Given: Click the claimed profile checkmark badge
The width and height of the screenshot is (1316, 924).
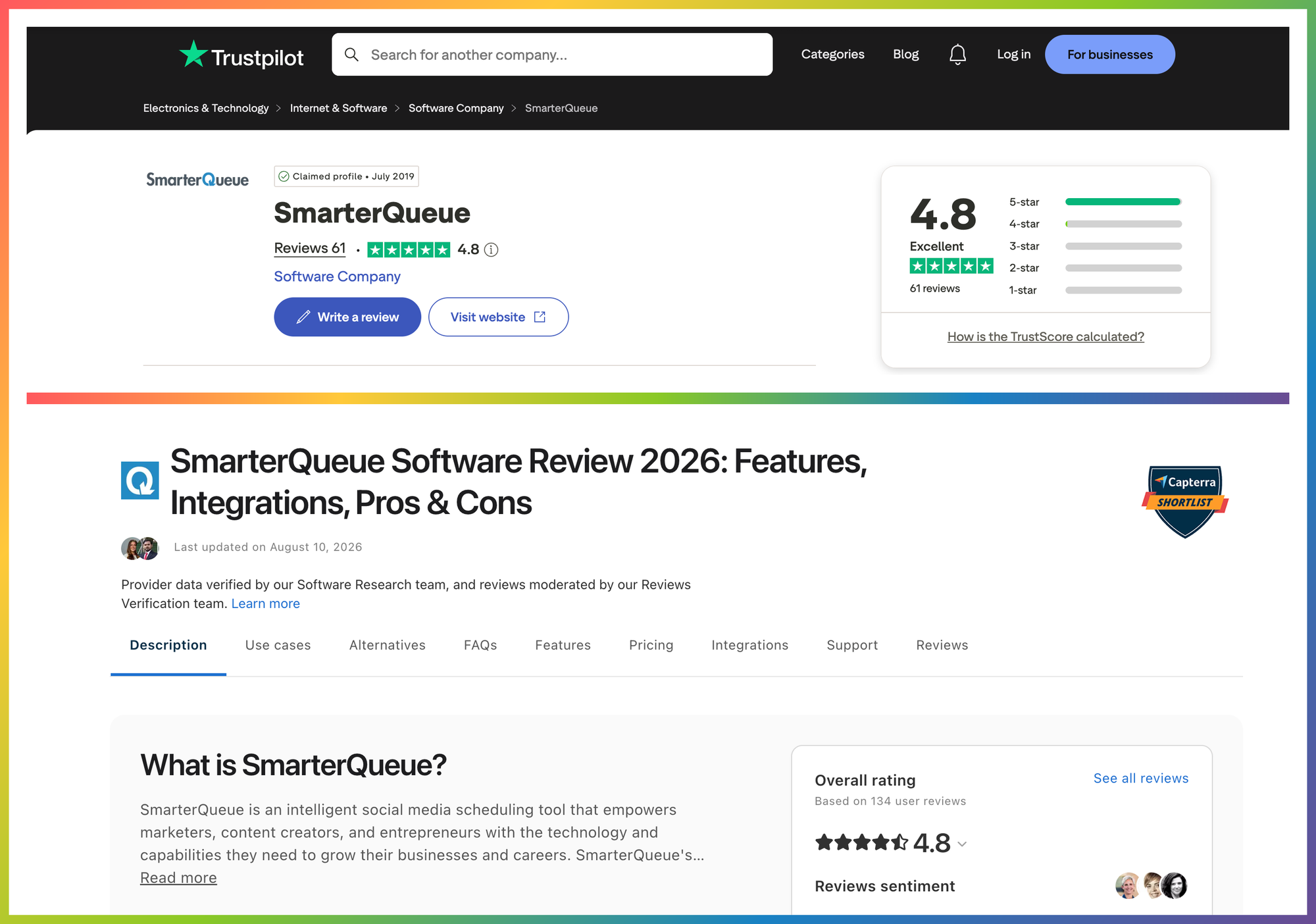Looking at the screenshot, I should pos(284,176).
